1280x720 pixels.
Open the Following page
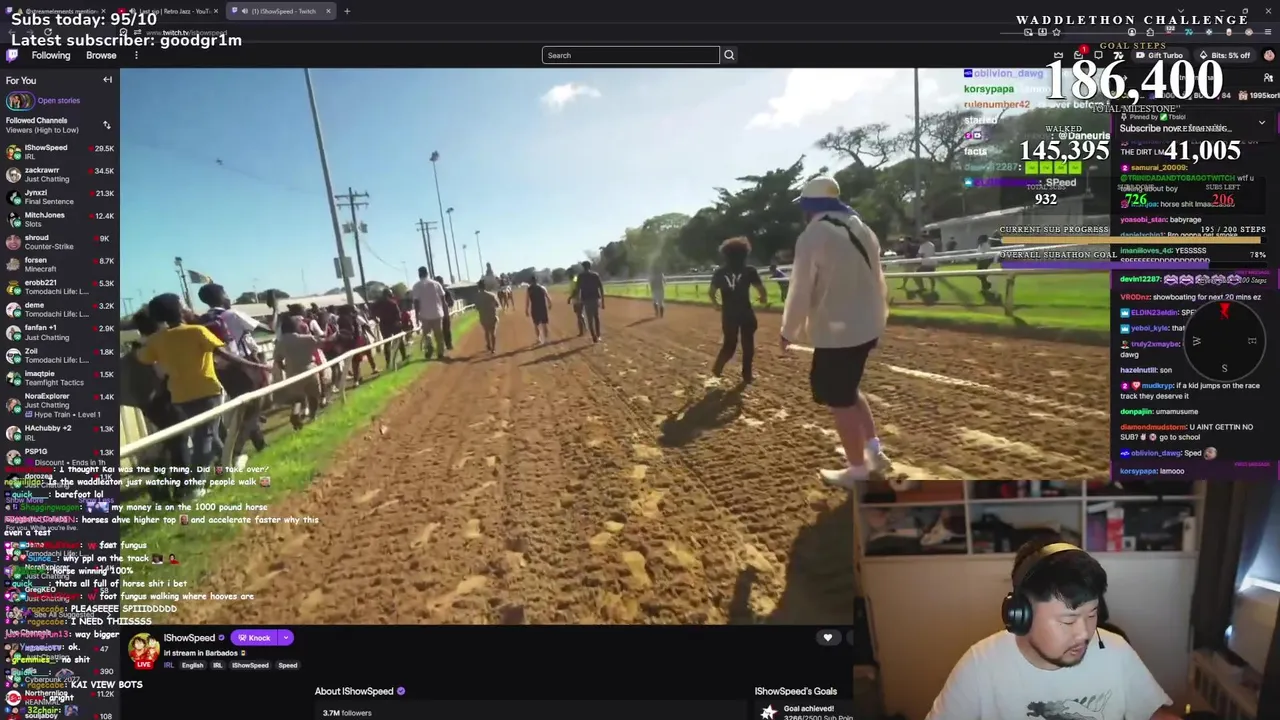pyautogui.click(x=51, y=55)
